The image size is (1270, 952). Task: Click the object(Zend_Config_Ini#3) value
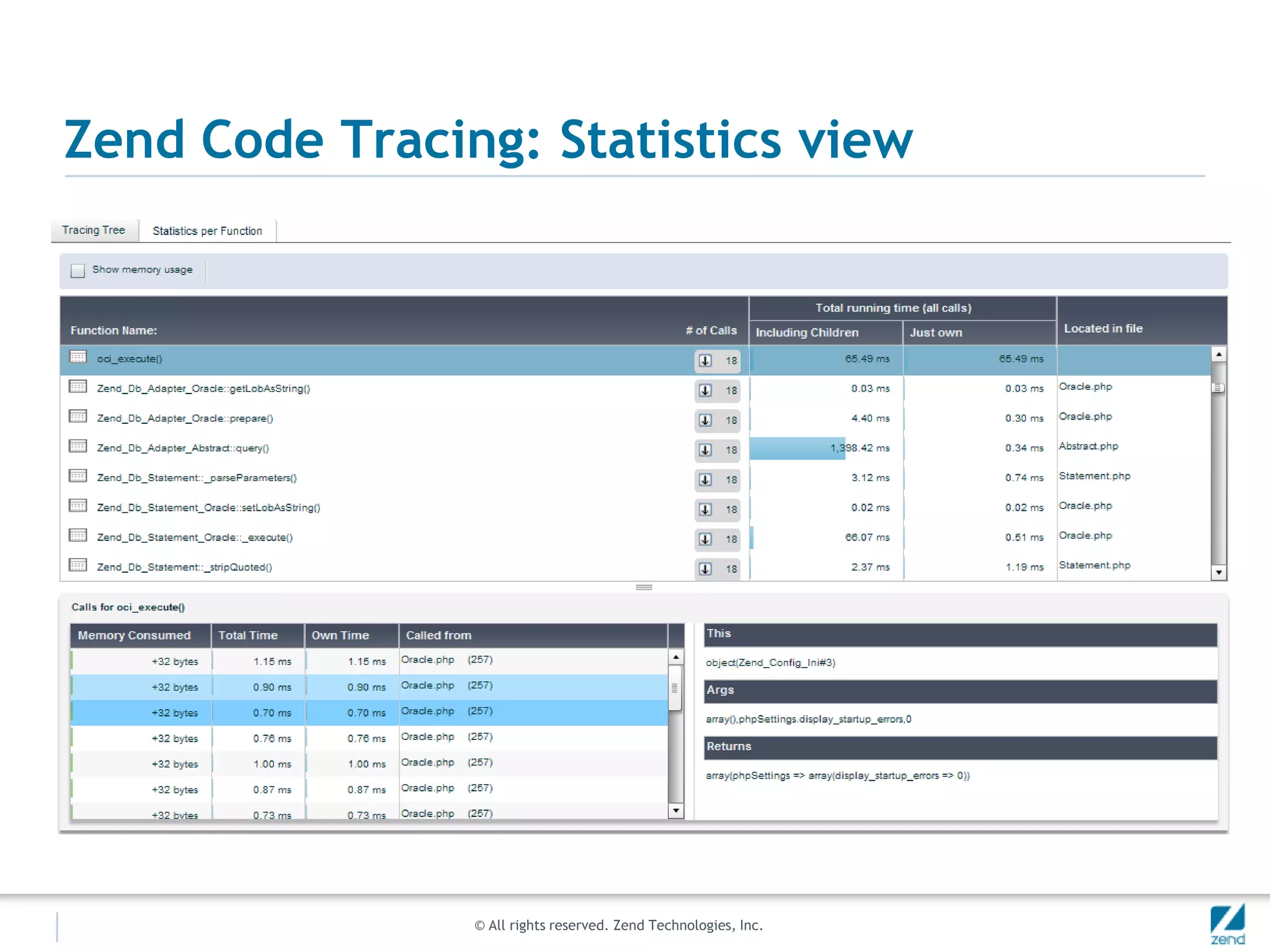770,663
